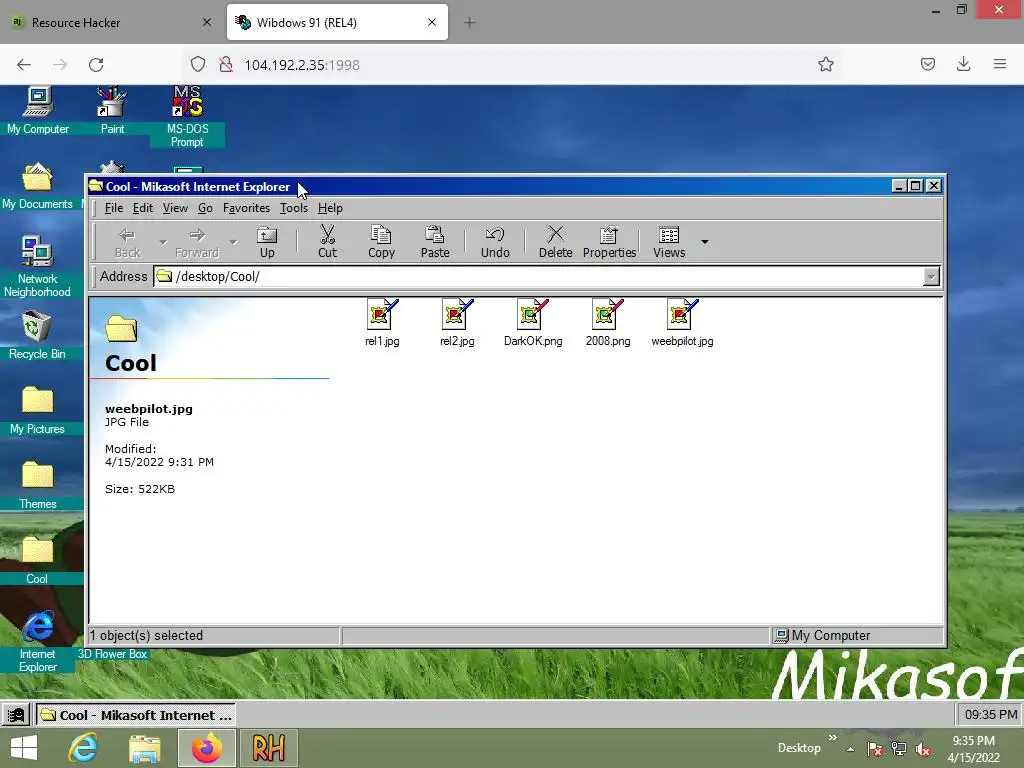Image resolution: width=1024 pixels, height=768 pixels.
Task: Open the Windows Start menu
Action: pos(24,748)
